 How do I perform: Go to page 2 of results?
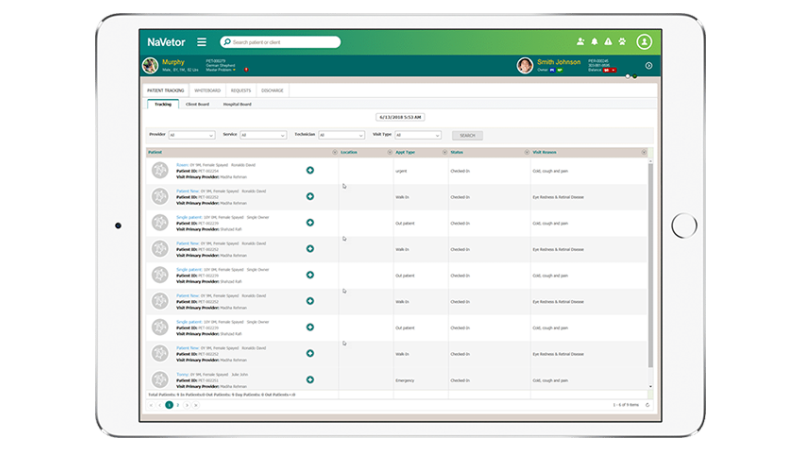tap(177, 405)
